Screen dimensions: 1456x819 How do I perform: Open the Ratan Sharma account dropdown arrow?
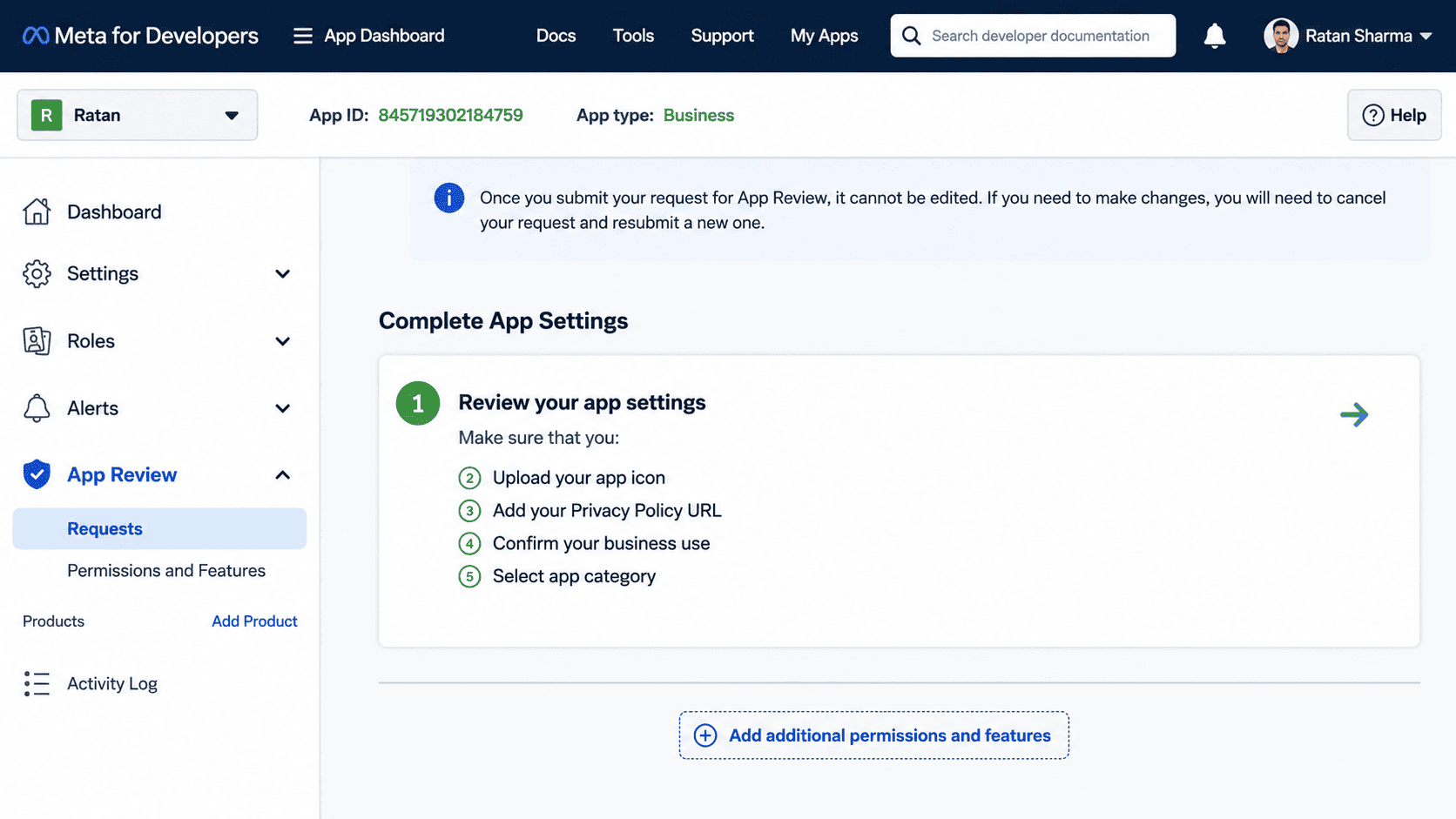point(1426,37)
